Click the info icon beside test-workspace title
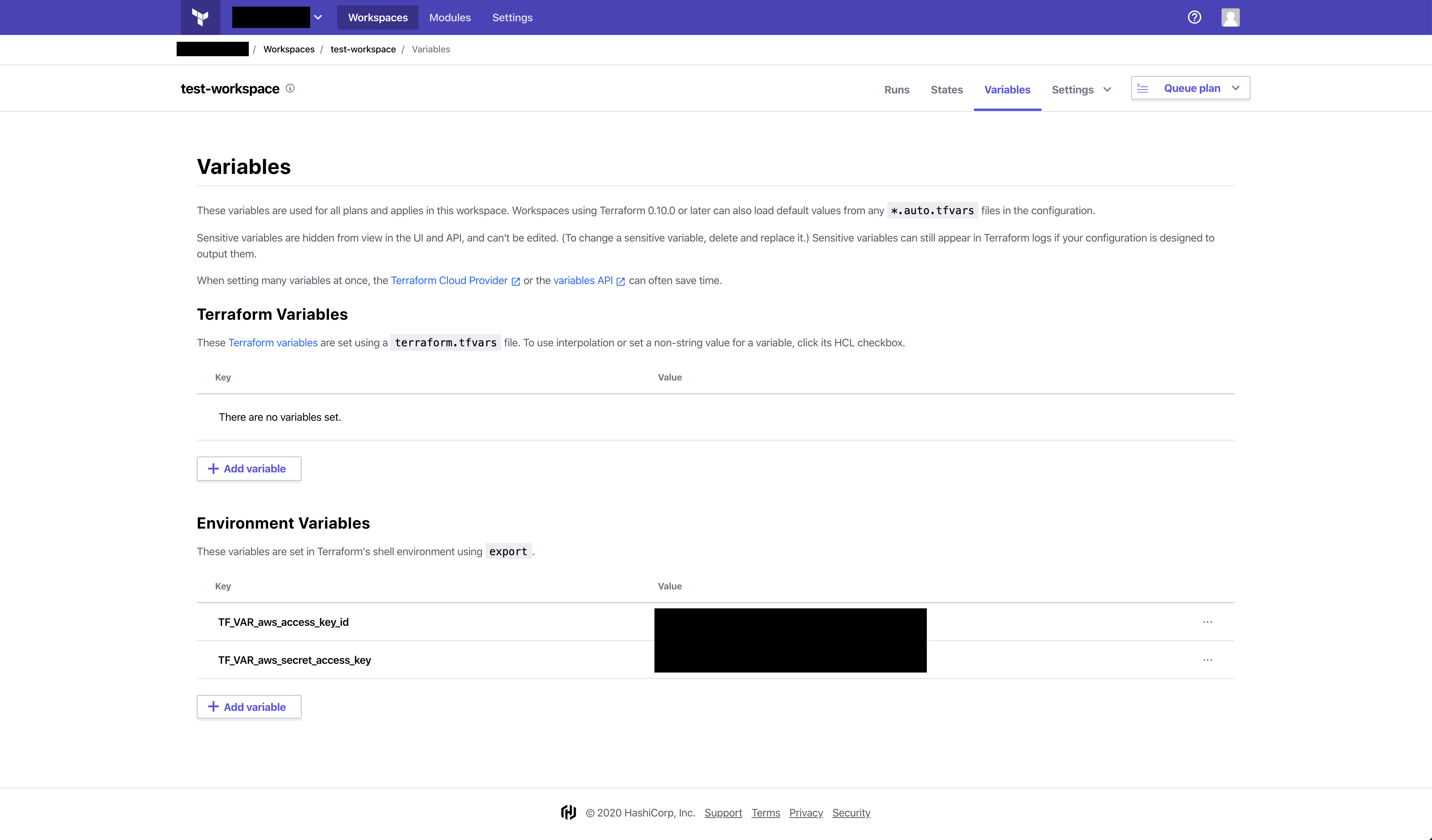 [290, 88]
